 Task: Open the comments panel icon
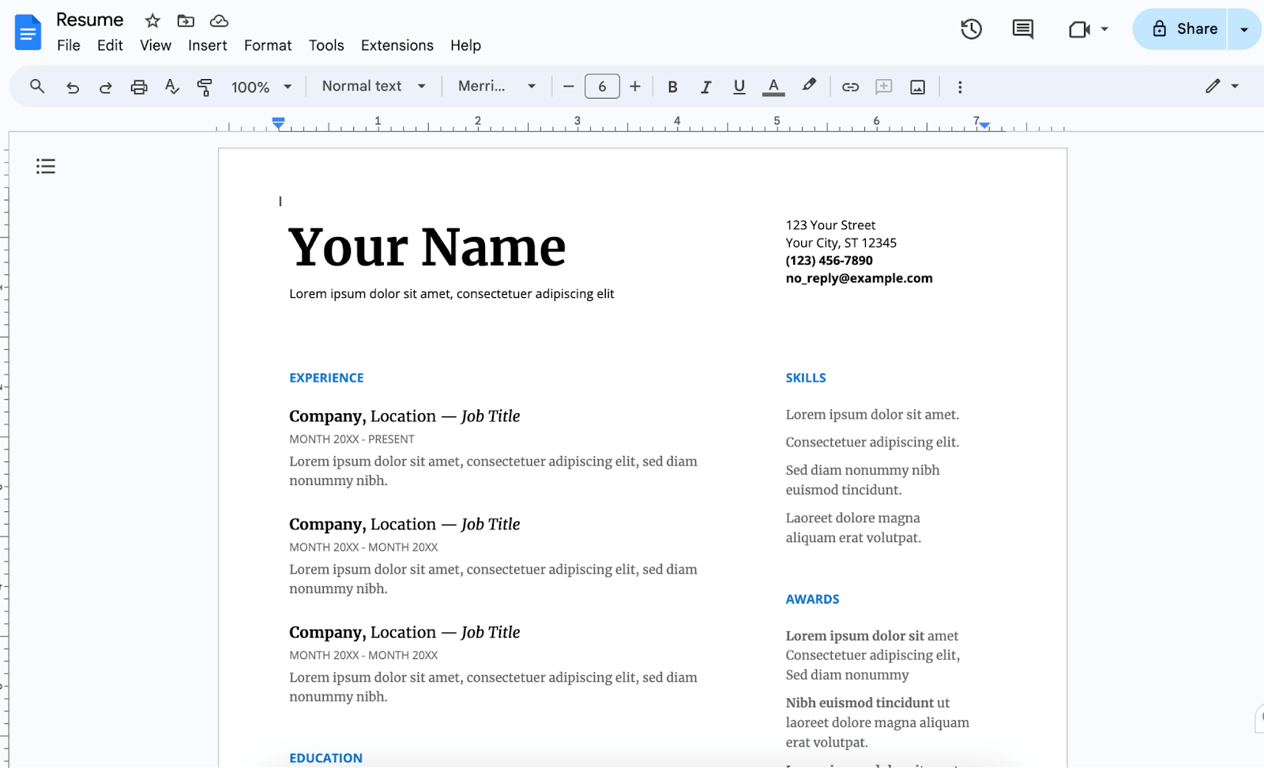[x=1023, y=29]
